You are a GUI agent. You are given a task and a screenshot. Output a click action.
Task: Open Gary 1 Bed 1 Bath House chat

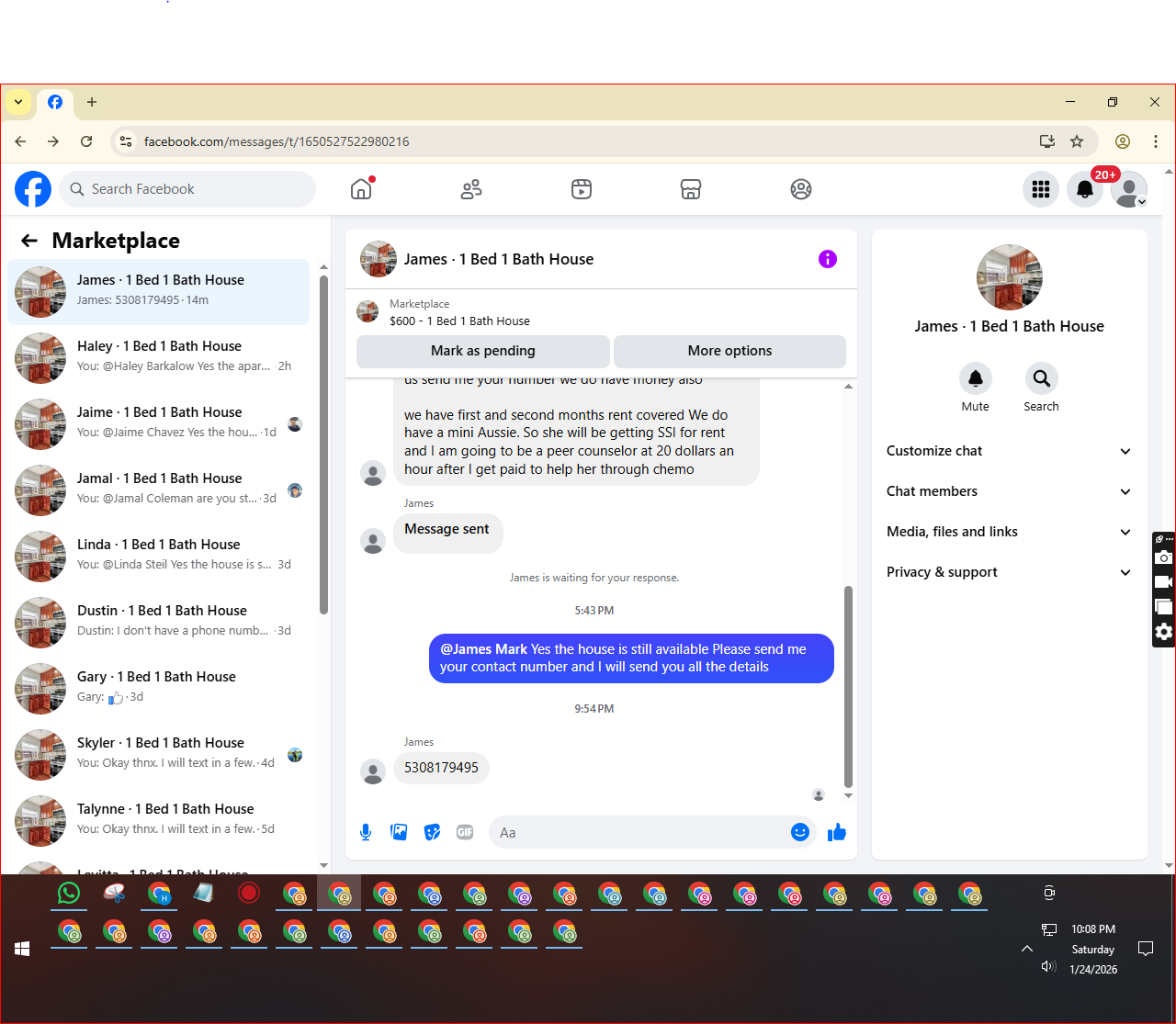click(159, 689)
